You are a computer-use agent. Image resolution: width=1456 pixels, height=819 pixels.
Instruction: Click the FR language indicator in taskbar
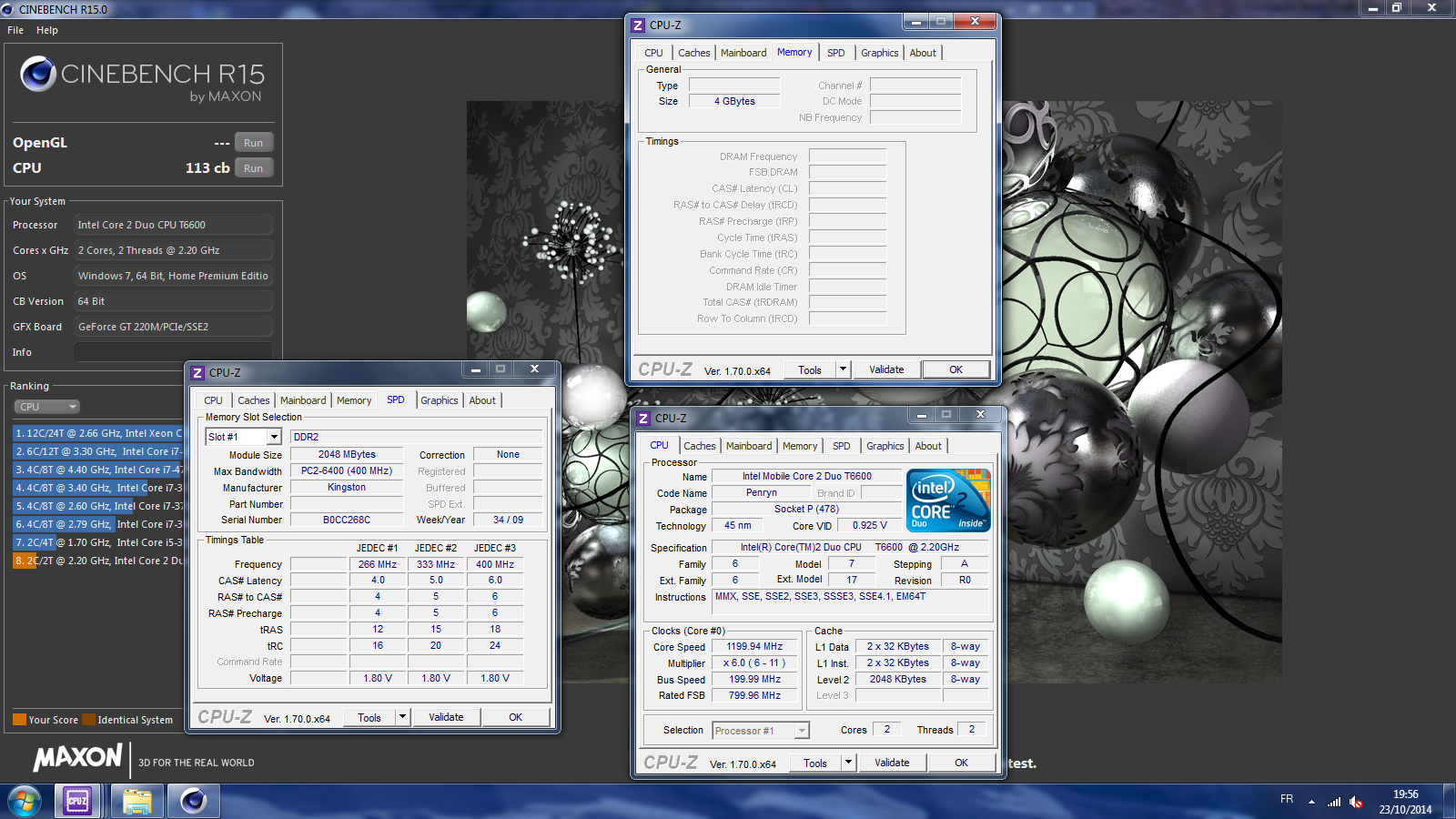coord(1287,799)
